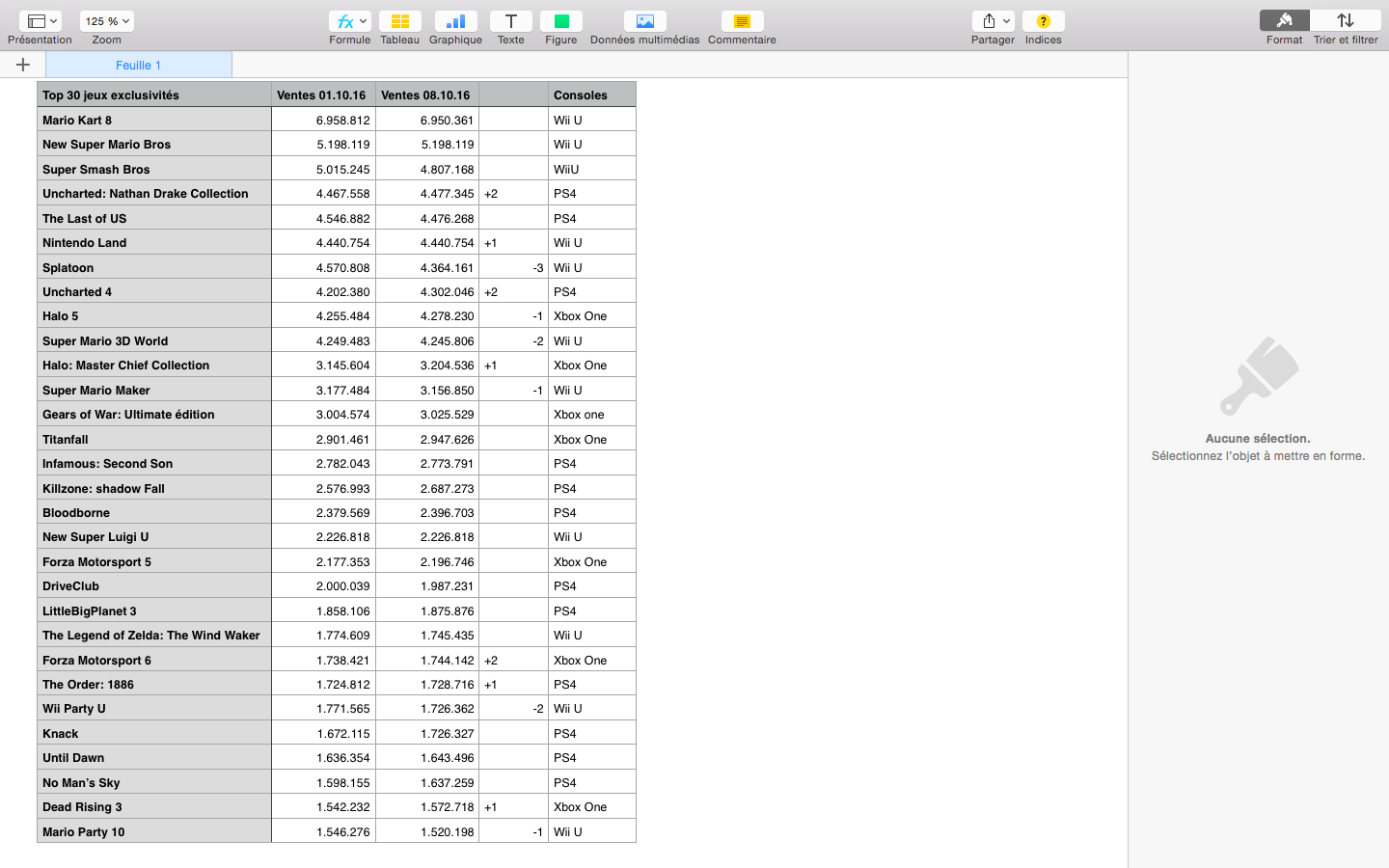Select Uncharted: Nathan Drake Collection cell
1389x868 pixels.
[154, 193]
